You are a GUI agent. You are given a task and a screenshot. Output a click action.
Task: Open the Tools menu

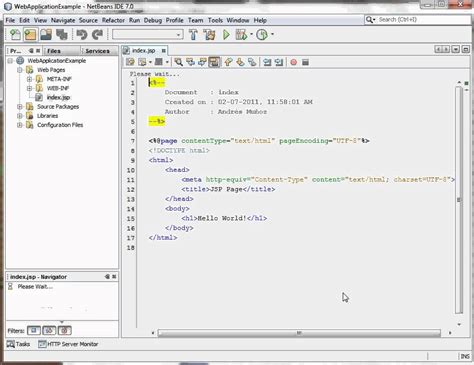click(215, 20)
